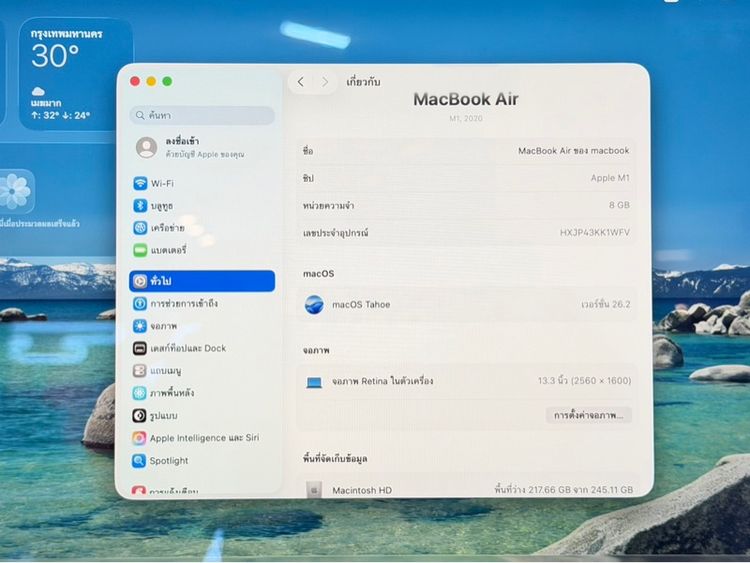Click 'M1, 2020' model subtitle

(466, 118)
